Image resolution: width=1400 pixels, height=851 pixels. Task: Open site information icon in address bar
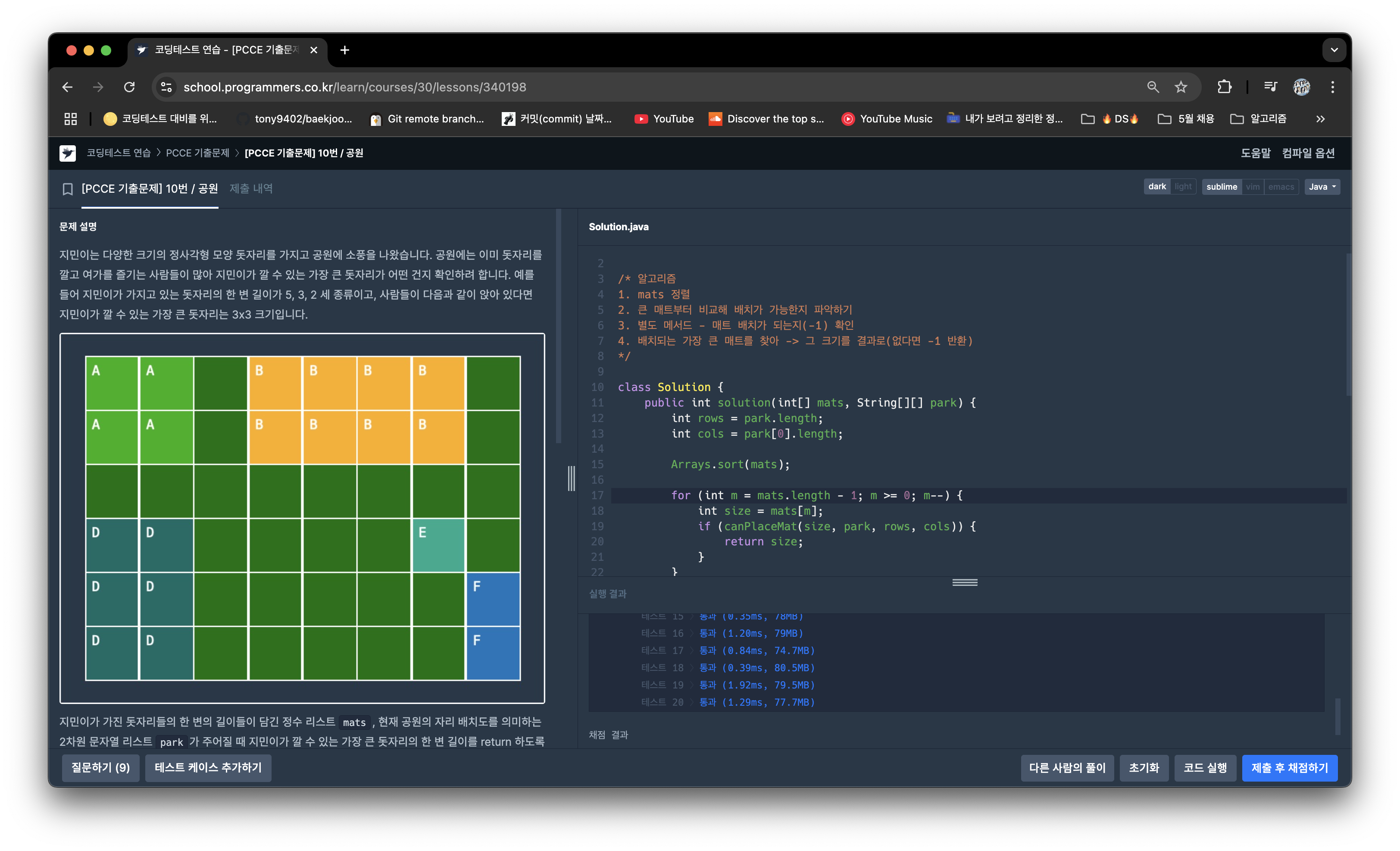pos(166,87)
